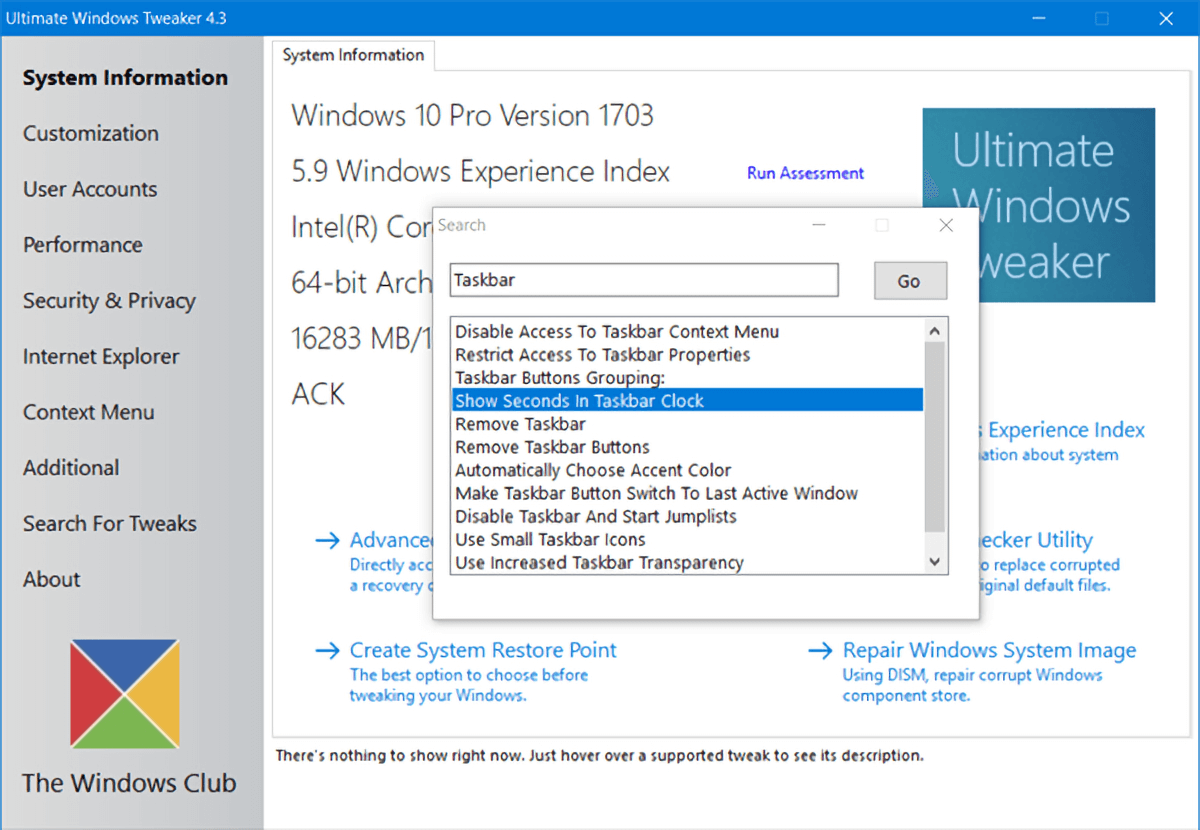
Task: Click the Ultimate Windows Tweaker banner image
Action: click(1038, 205)
